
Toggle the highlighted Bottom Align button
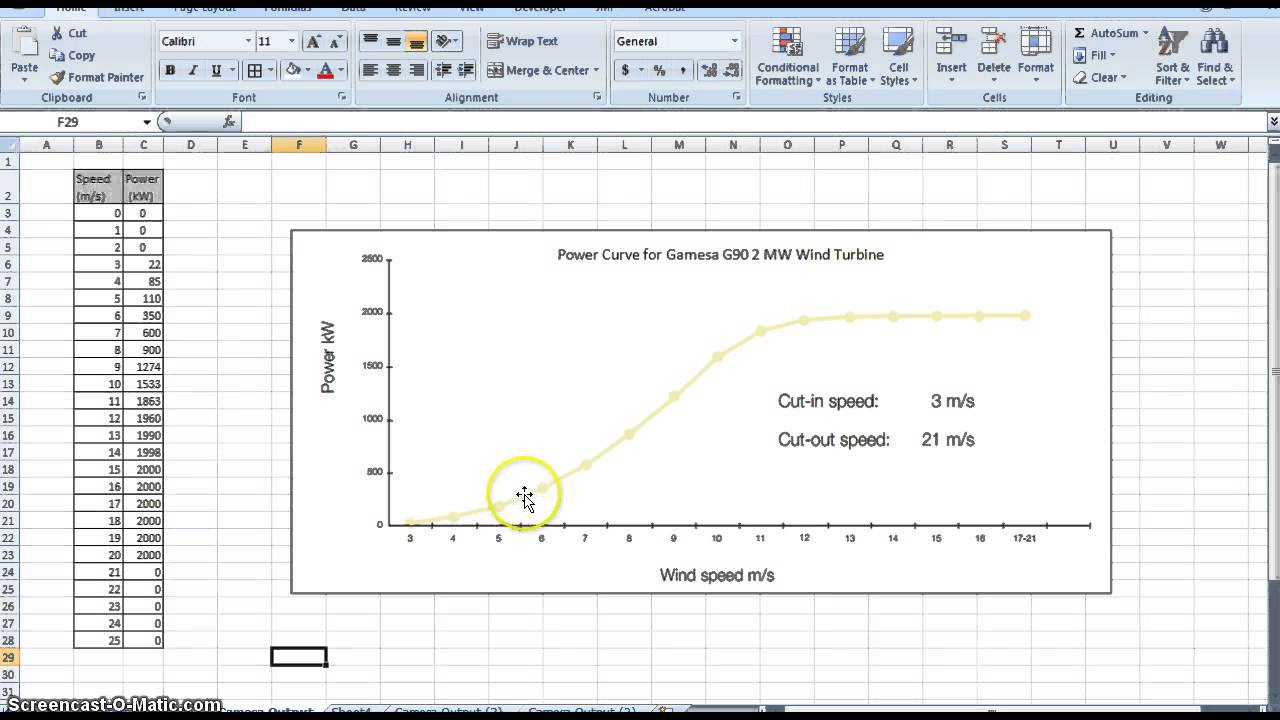416,41
